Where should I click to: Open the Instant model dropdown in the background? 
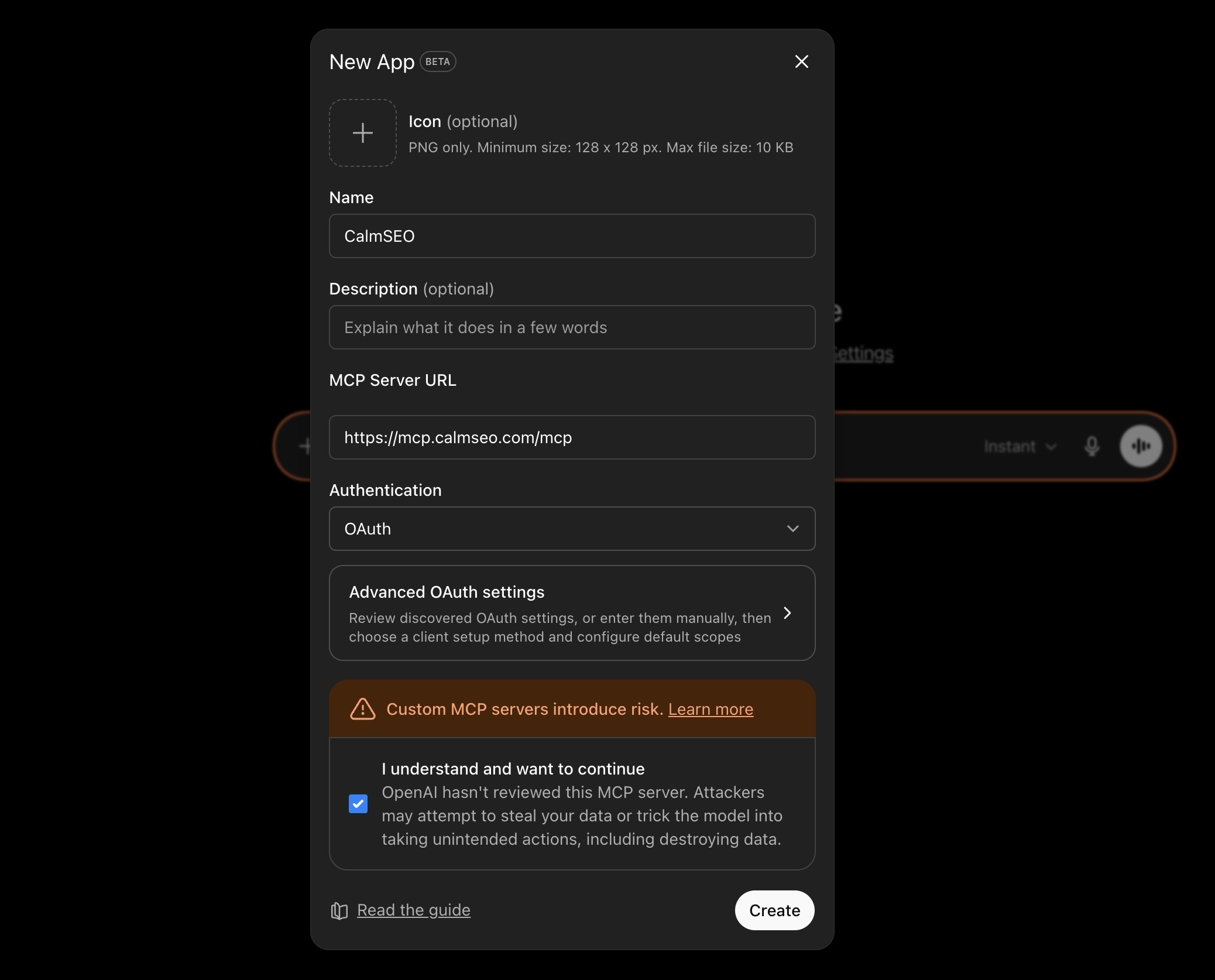coord(1020,447)
